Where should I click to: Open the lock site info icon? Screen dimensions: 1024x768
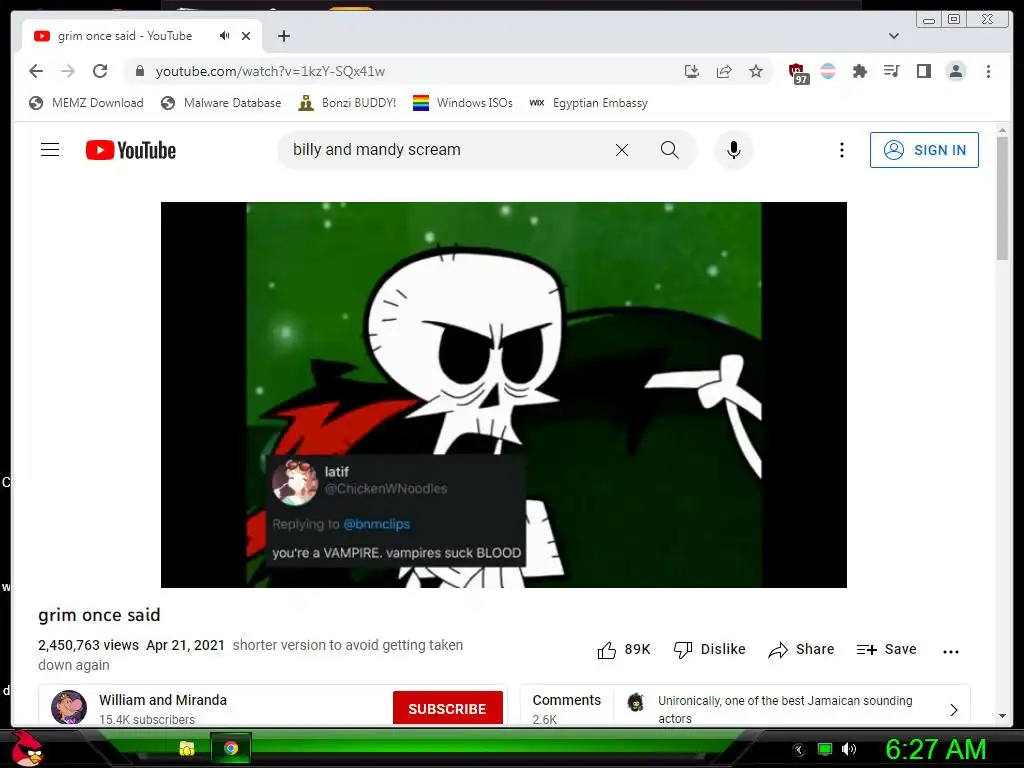coord(140,71)
